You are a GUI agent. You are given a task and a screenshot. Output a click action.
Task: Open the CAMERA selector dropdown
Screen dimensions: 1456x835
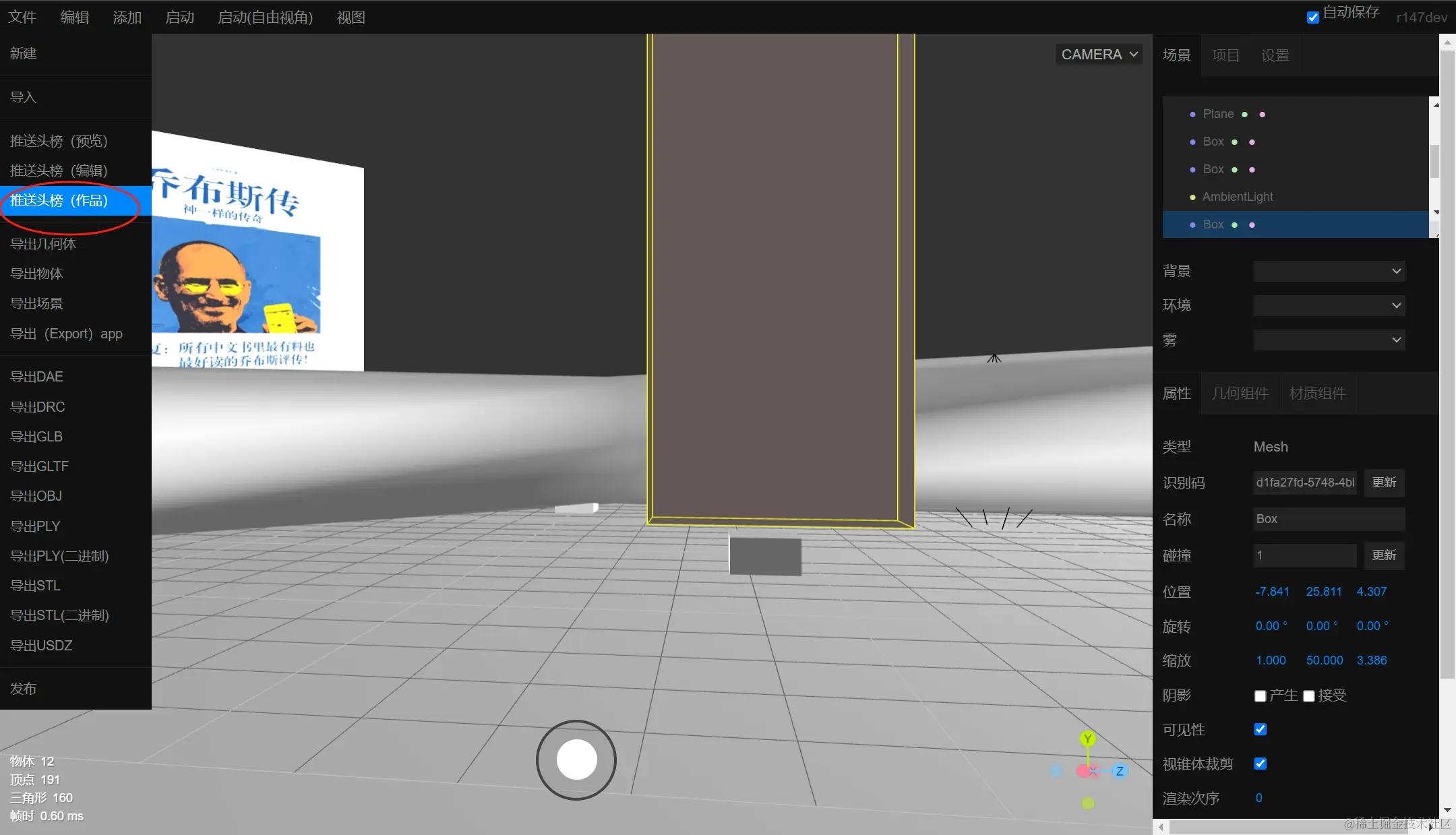[1099, 55]
